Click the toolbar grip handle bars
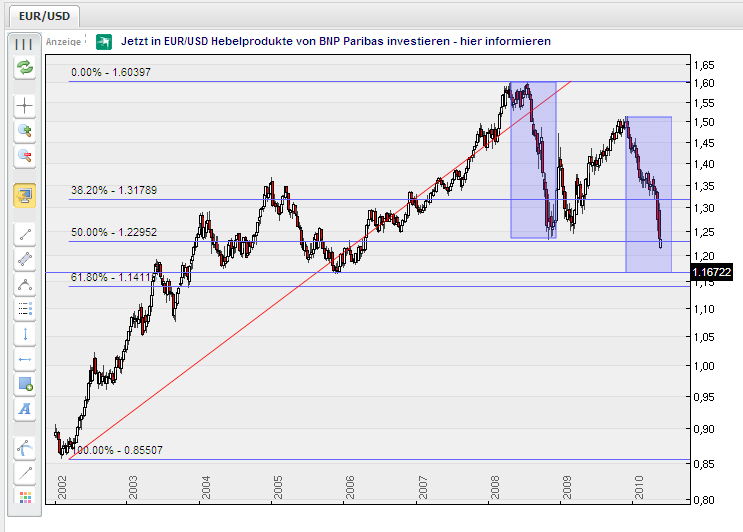Image resolution: width=743 pixels, height=532 pixels. click(x=24, y=44)
